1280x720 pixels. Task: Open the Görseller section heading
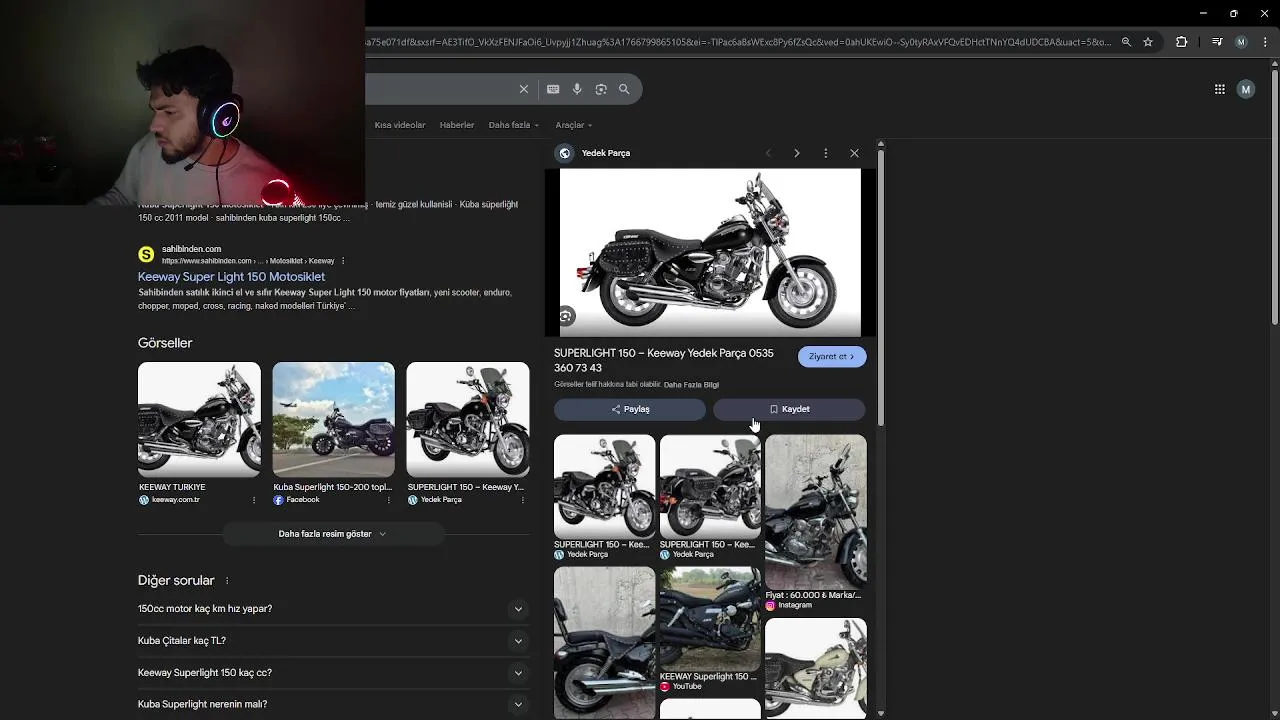click(165, 343)
